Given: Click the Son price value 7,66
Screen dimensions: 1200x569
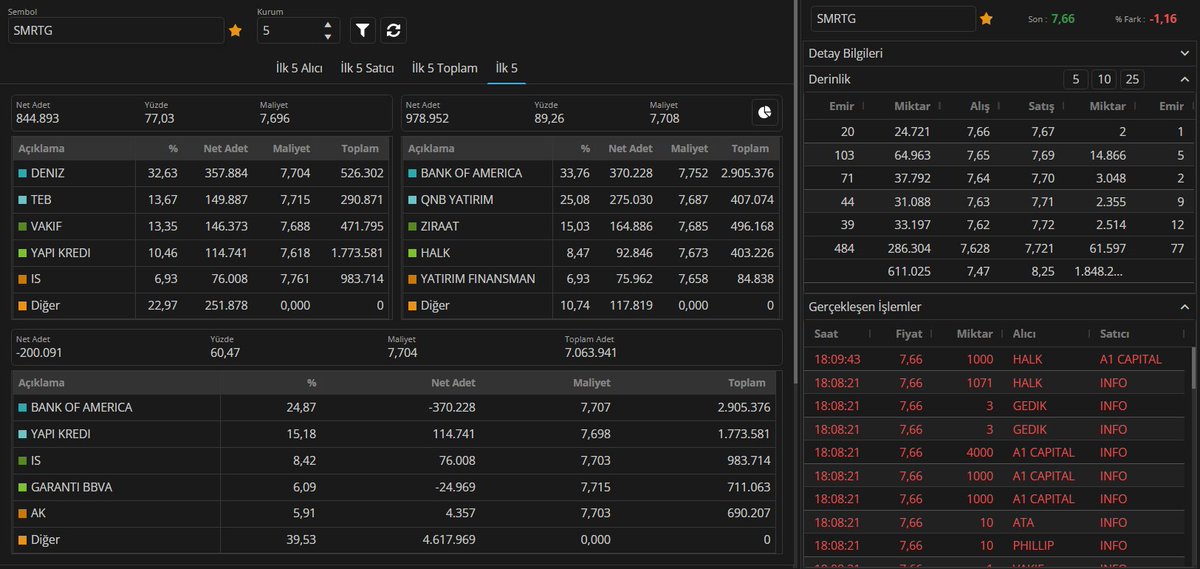Looking at the screenshot, I should click(x=1063, y=19).
